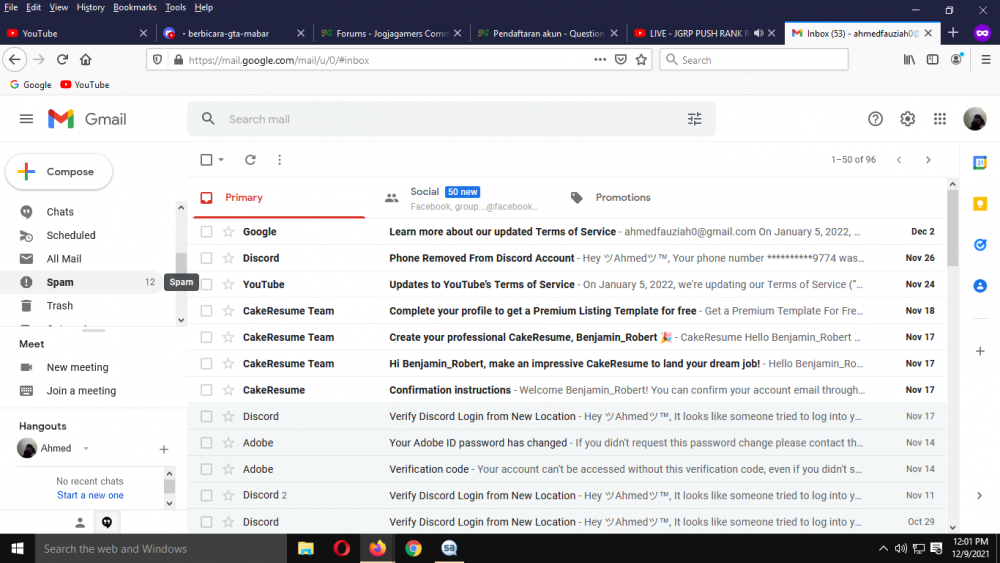The height and width of the screenshot is (563, 1000).
Task: Open Gmail settings gear icon
Action: [908, 119]
